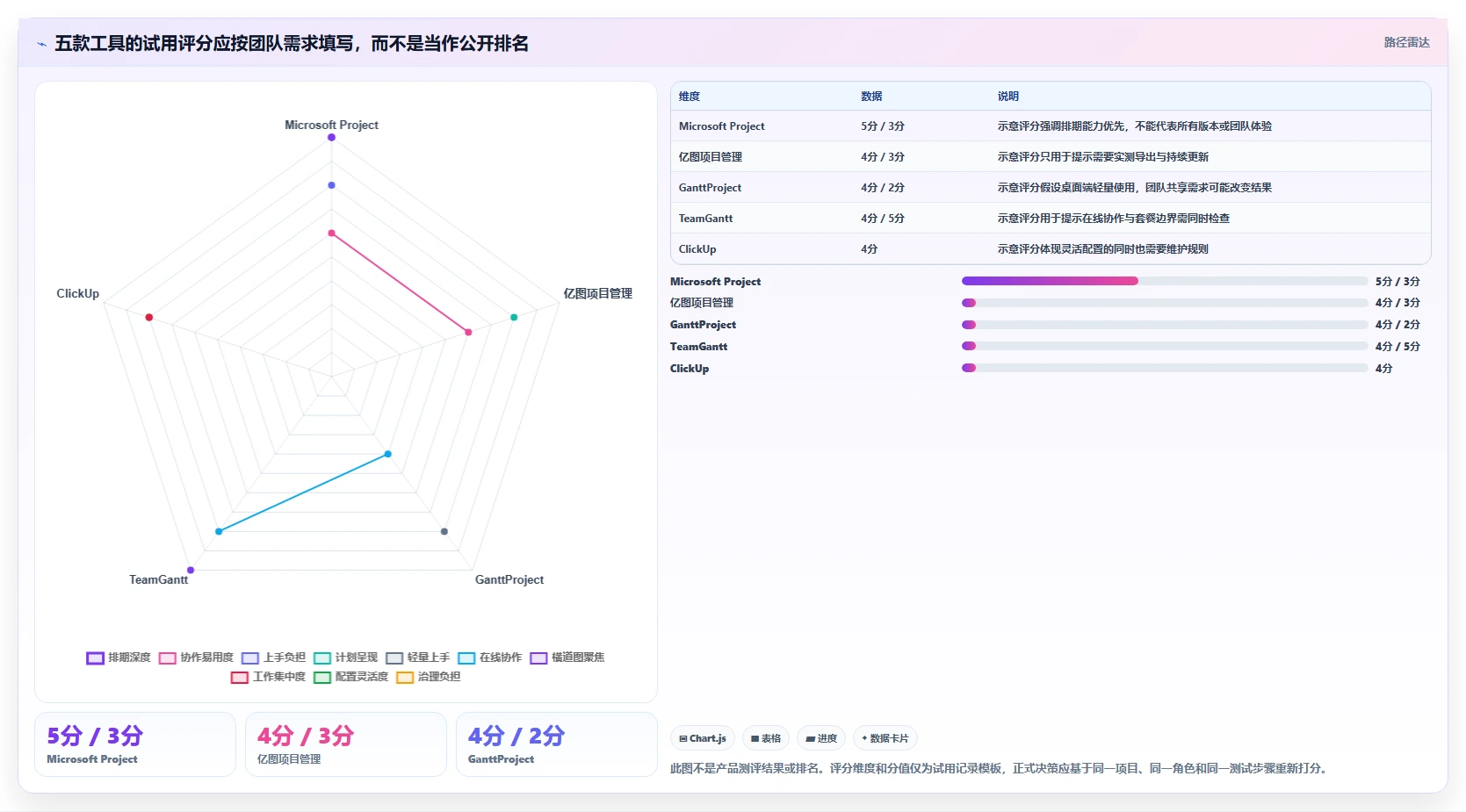Viewport: 1466px width, 812px height.
Task: Click the 4分 / 5分 cell in the table
Action: click(x=883, y=219)
